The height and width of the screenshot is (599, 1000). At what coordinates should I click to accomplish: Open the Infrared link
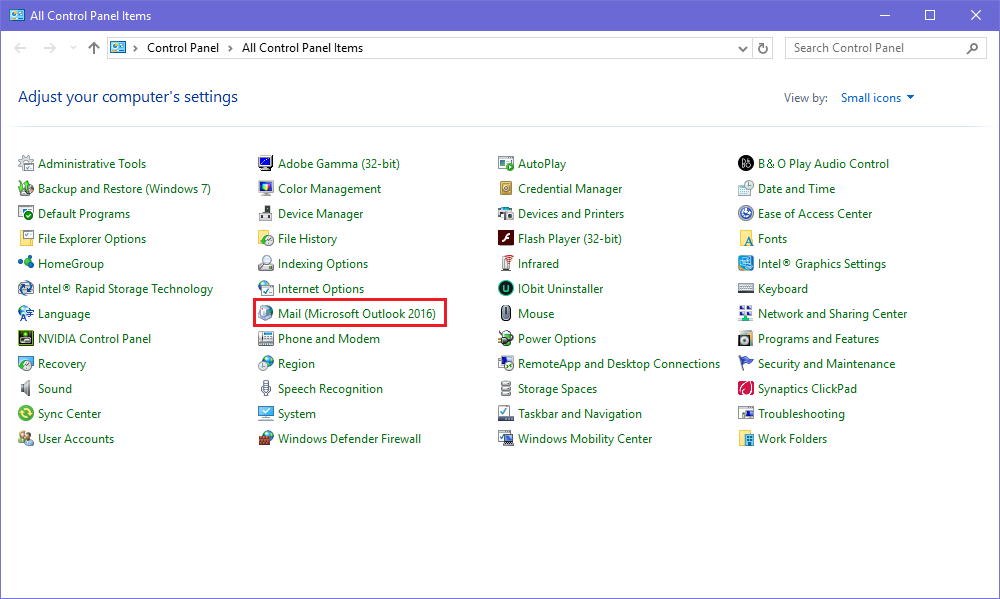[538, 263]
